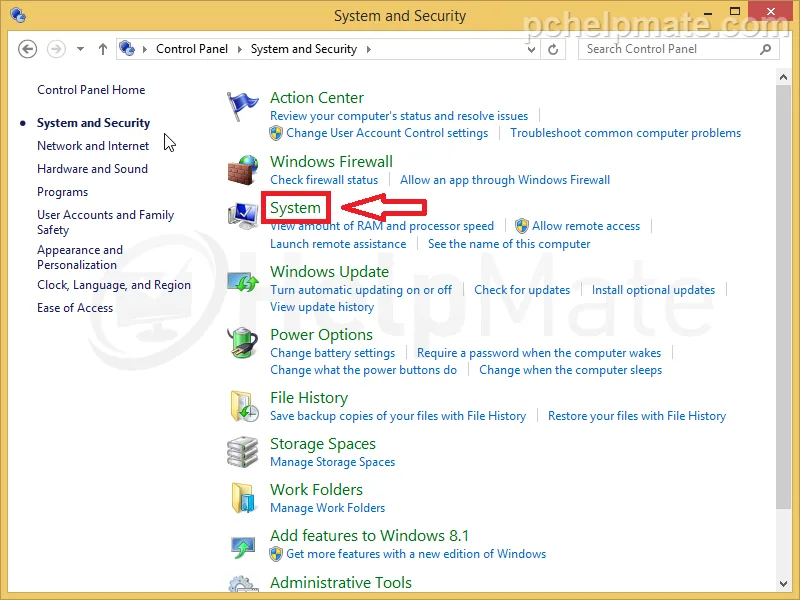The width and height of the screenshot is (800, 600).
Task: Open the File History heading
Action: 309,397
